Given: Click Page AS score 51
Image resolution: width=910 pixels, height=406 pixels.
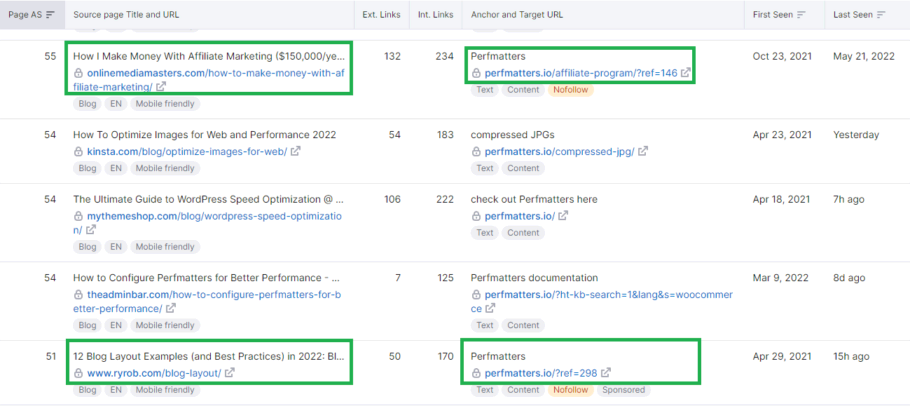Looking at the screenshot, I should coord(50,356).
